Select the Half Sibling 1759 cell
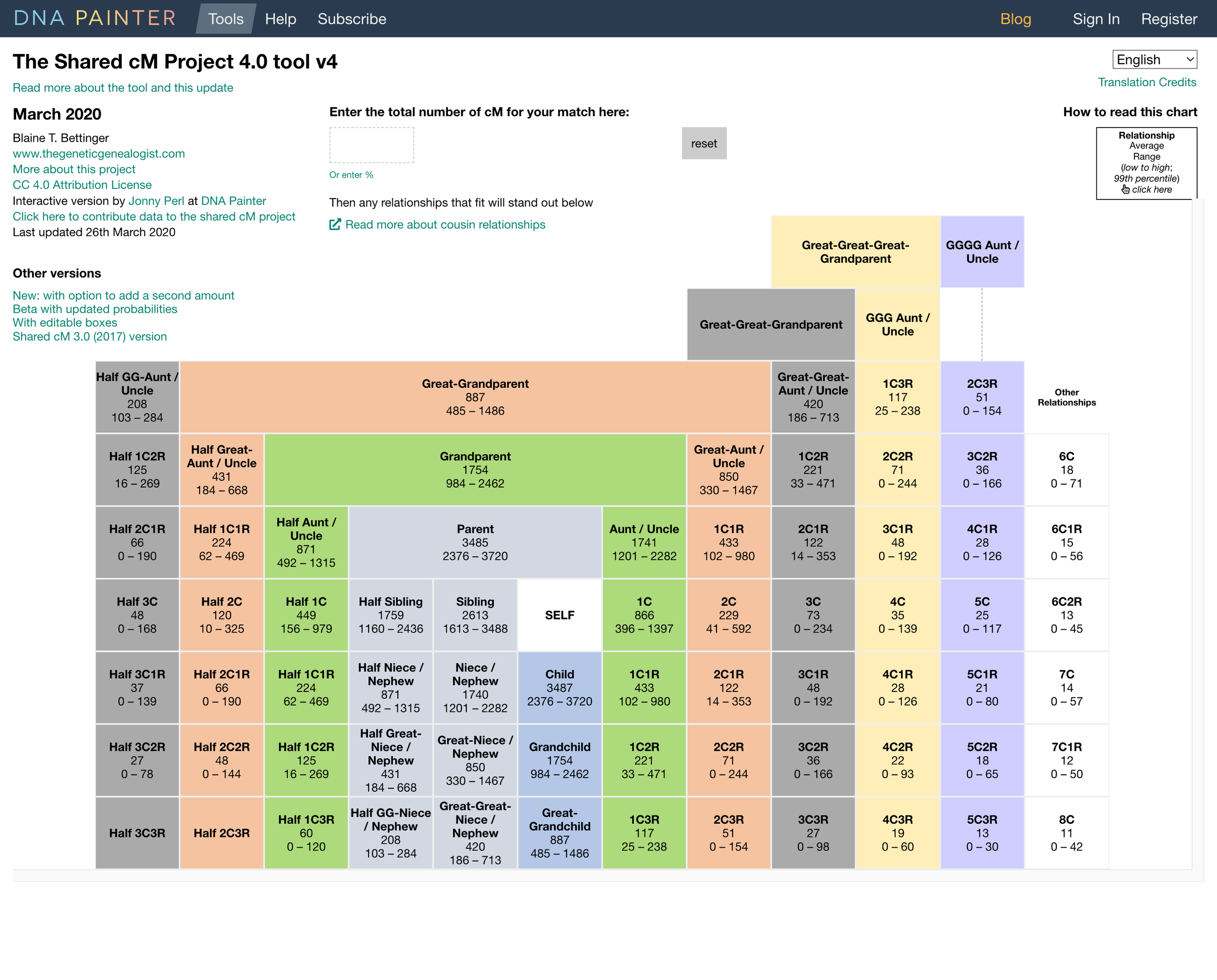The height and width of the screenshot is (980, 1217). [x=391, y=616]
